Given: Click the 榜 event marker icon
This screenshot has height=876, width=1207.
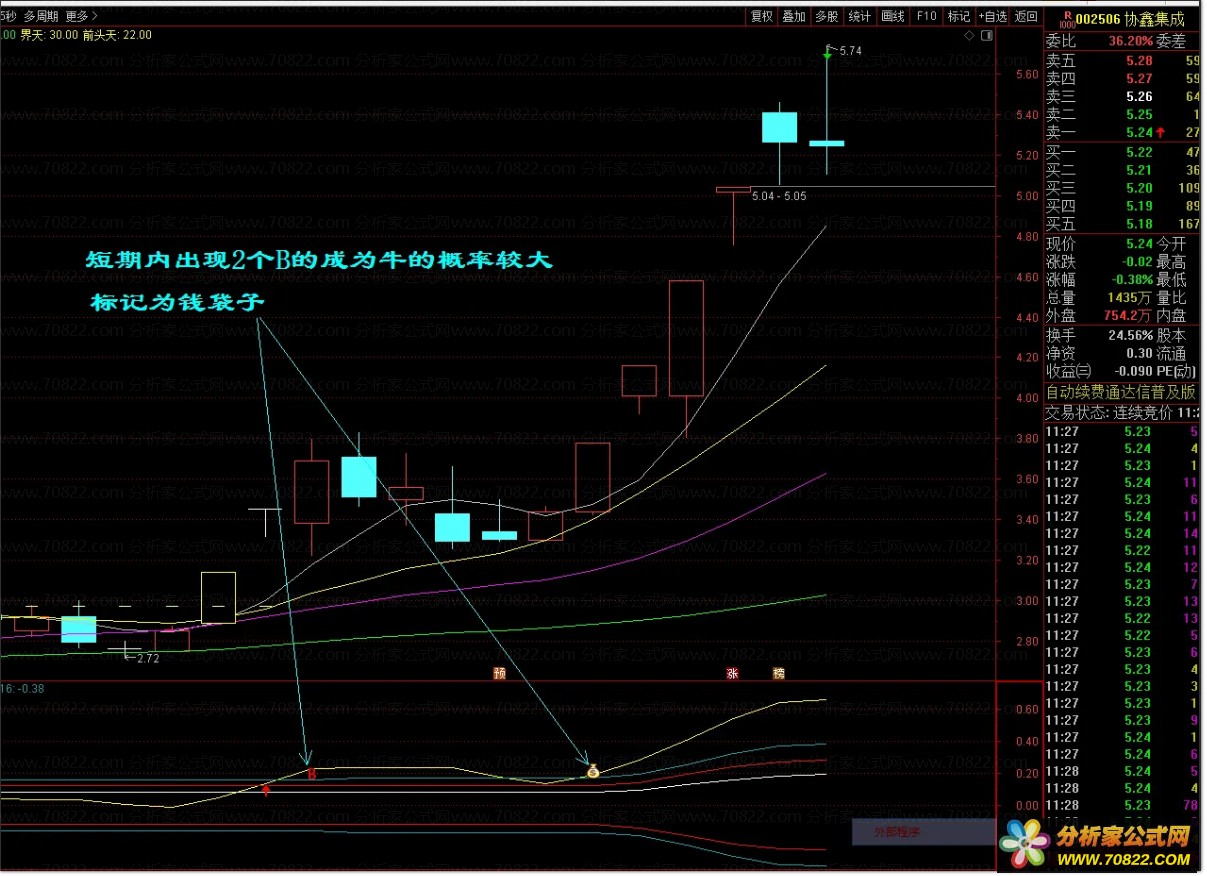Looking at the screenshot, I should point(778,673).
